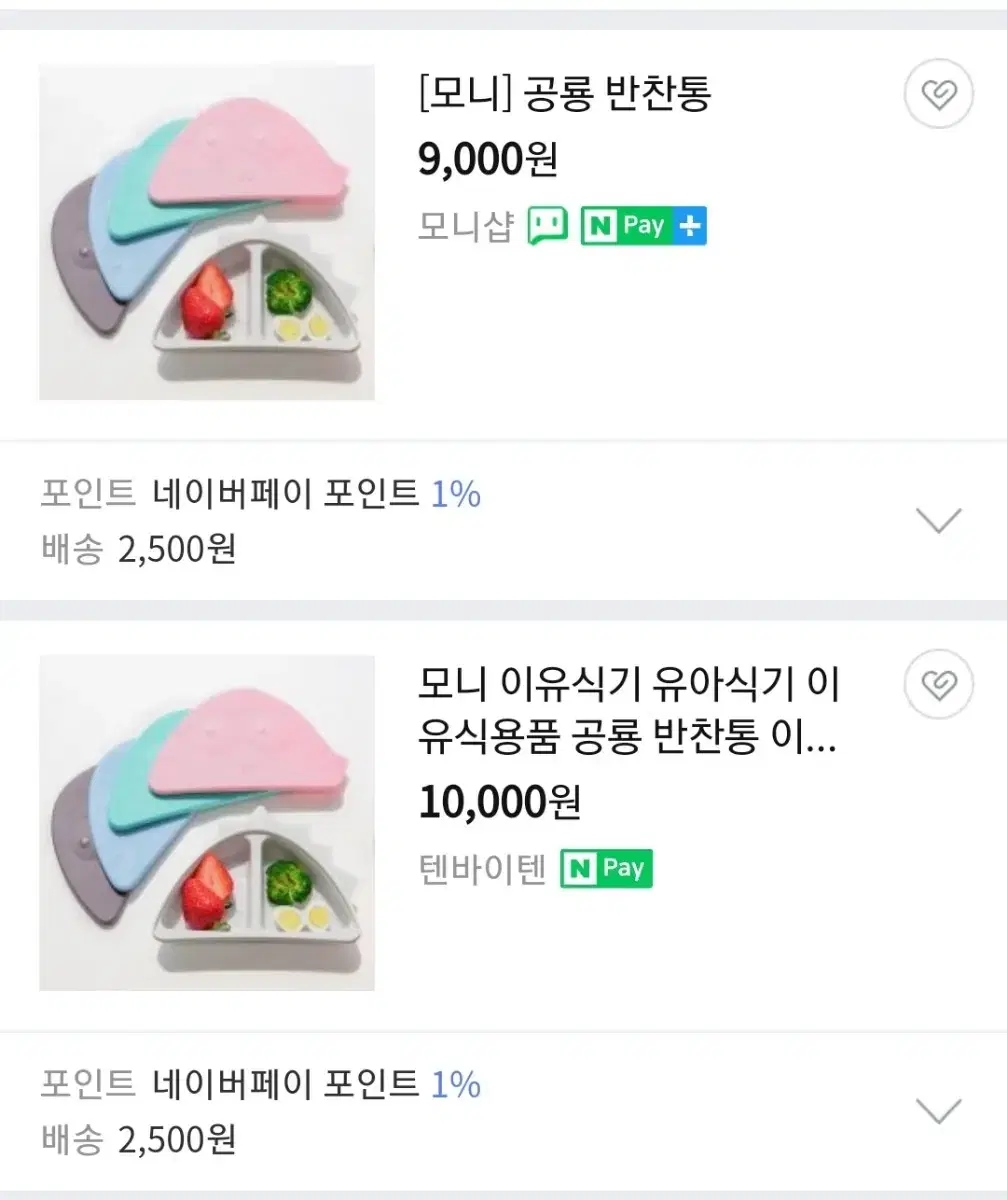Visit the 모니샵 seller store
Image resolution: width=1007 pixels, height=1200 pixels.
coord(465,228)
